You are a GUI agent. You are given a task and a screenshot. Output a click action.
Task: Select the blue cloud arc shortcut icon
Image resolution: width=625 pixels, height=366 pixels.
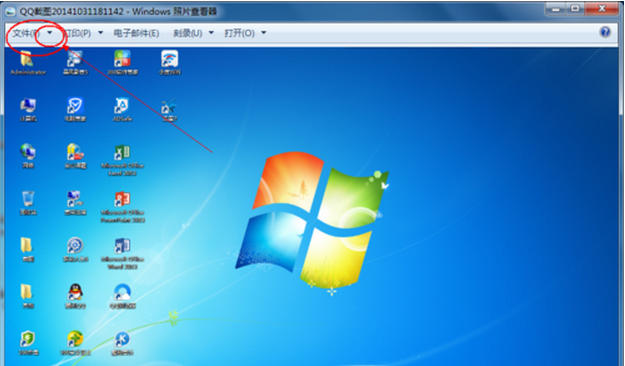(122, 296)
